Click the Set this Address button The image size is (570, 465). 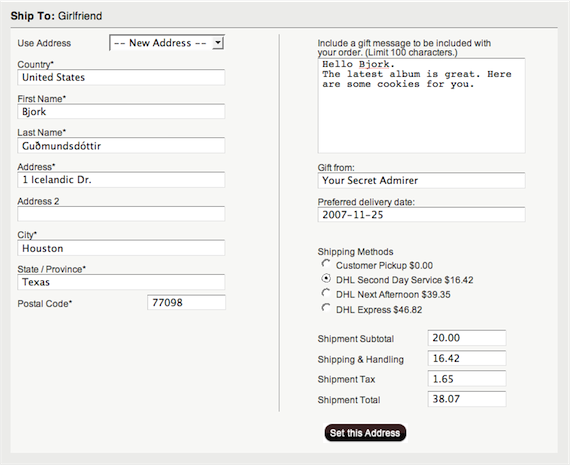coord(365,433)
